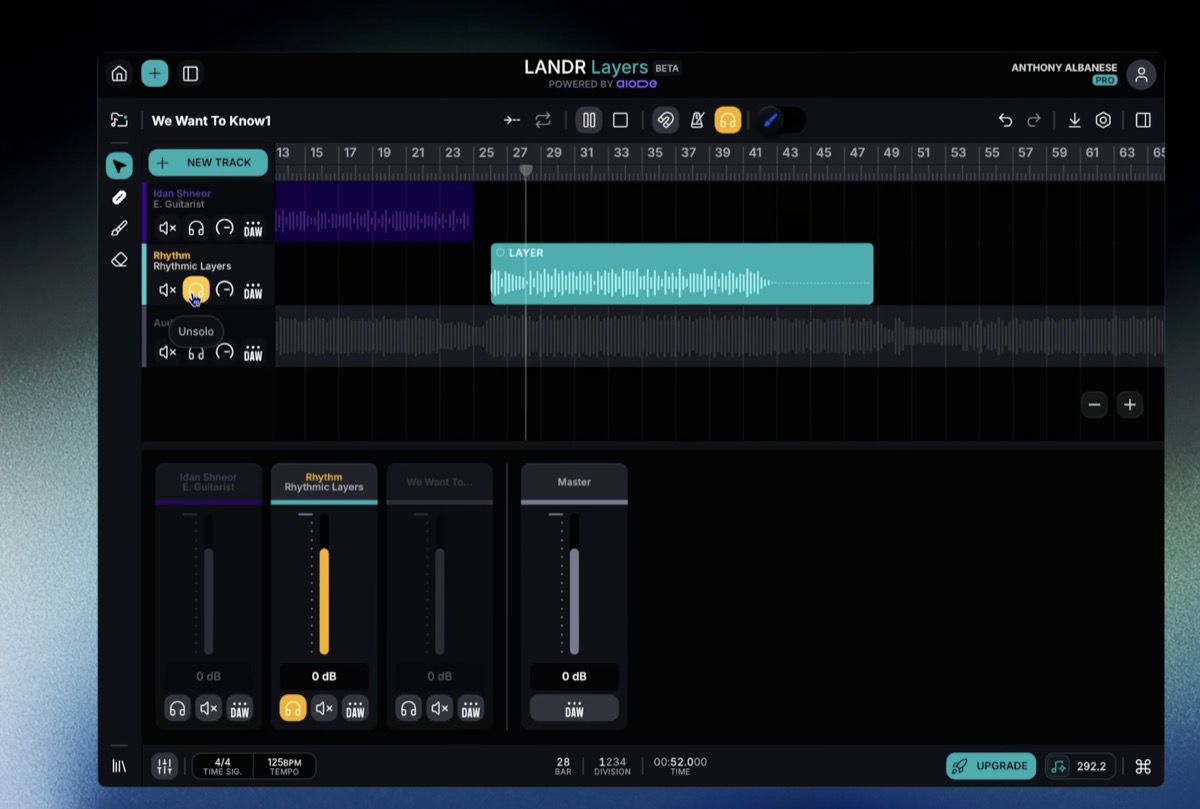Screen dimensions: 1200x809
Task: Click the playhead marker on the ruler
Action: tap(526, 171)
